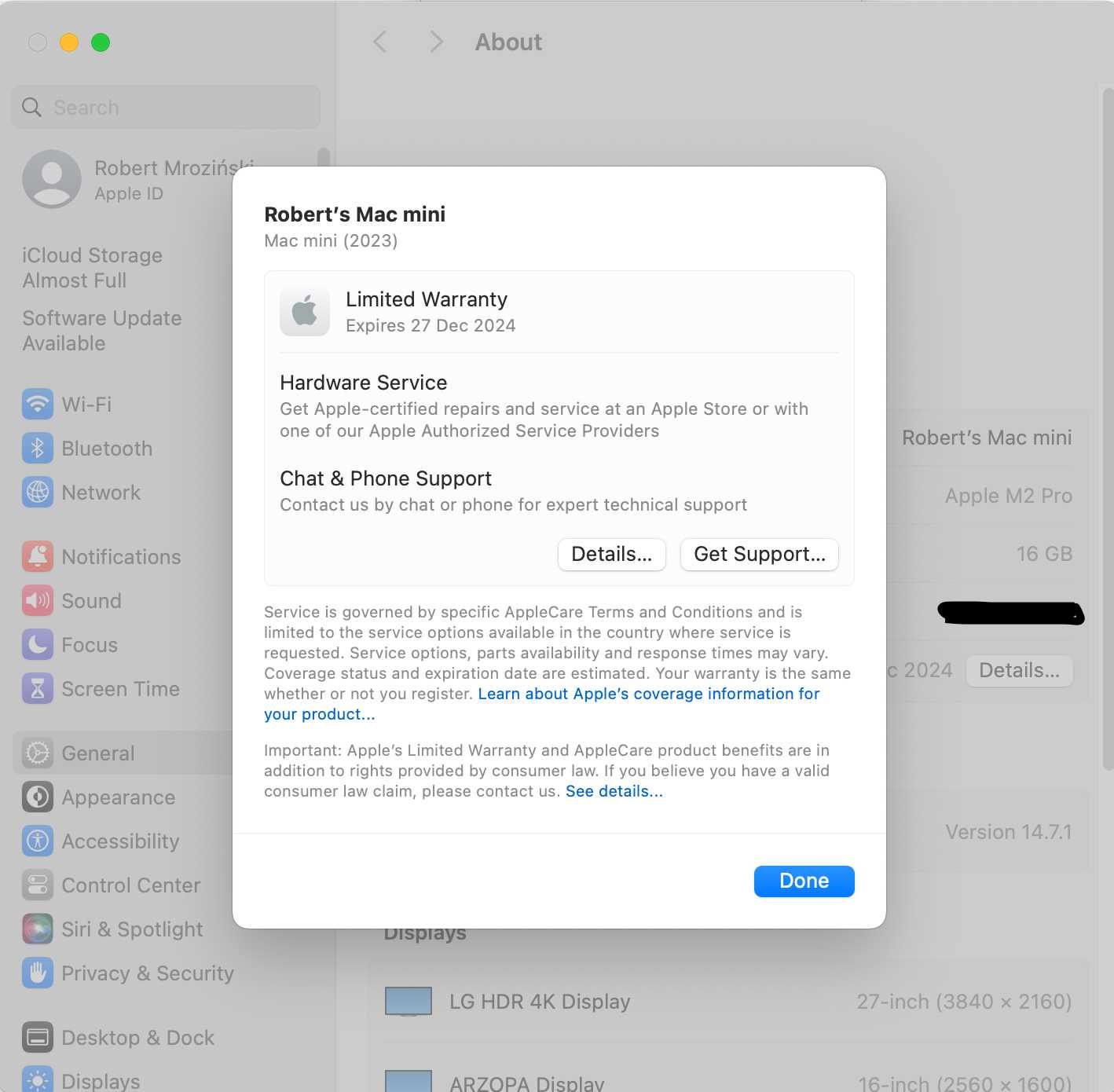This screenshot has height=1092, width=1114.
Task: Click the Desktop & Dock icon
Action: 38,1038
